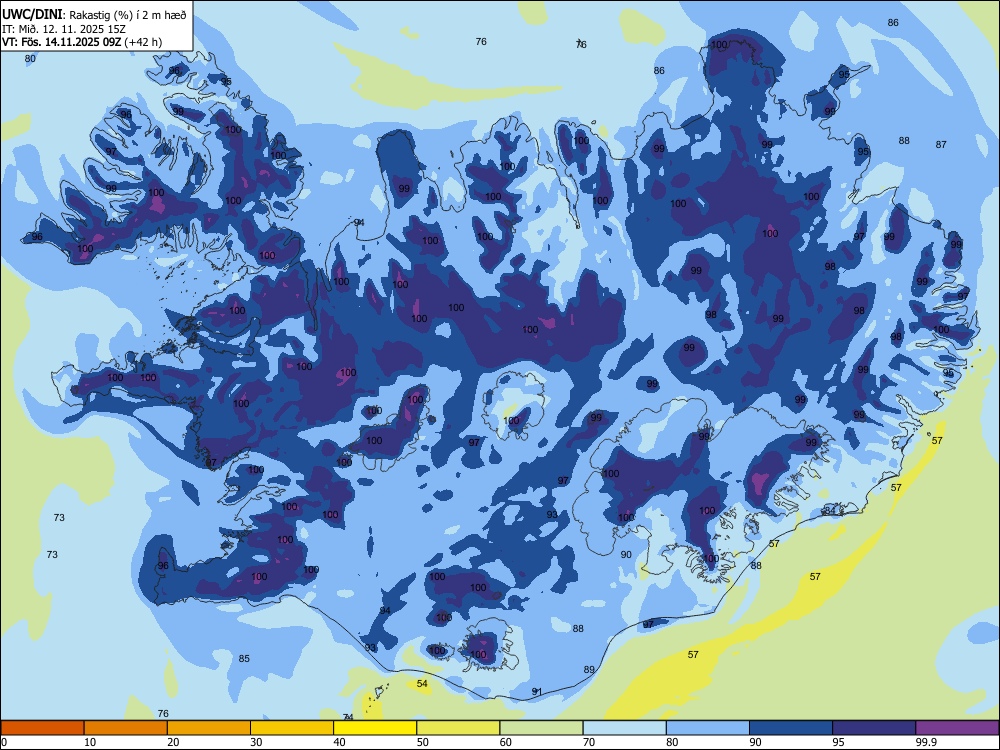Click the '50' tick label on the legend scale

coord(422,742)
